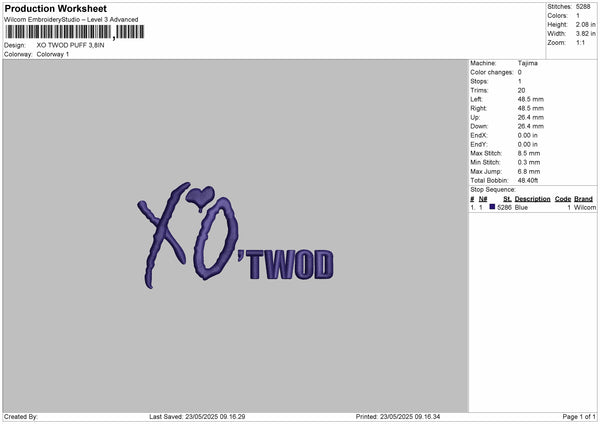Click the 'TWOD' lettering in the preview
This screenshot has width=600, height=424.
coord(292,264)
